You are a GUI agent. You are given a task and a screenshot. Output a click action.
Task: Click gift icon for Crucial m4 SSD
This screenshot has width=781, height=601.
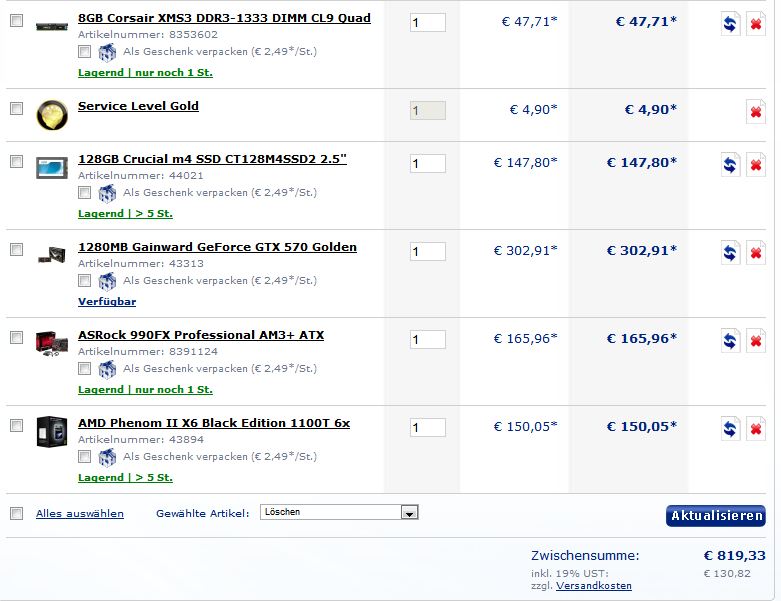pos(107,193)
